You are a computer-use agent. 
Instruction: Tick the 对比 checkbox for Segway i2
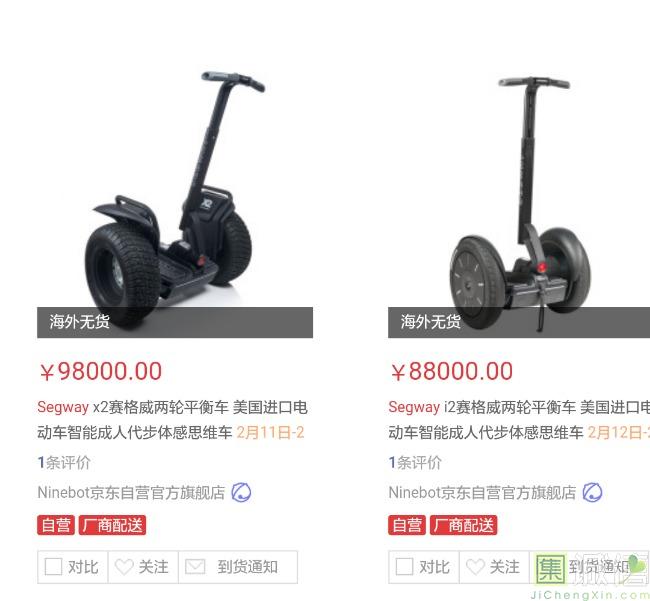coord(404,566)
